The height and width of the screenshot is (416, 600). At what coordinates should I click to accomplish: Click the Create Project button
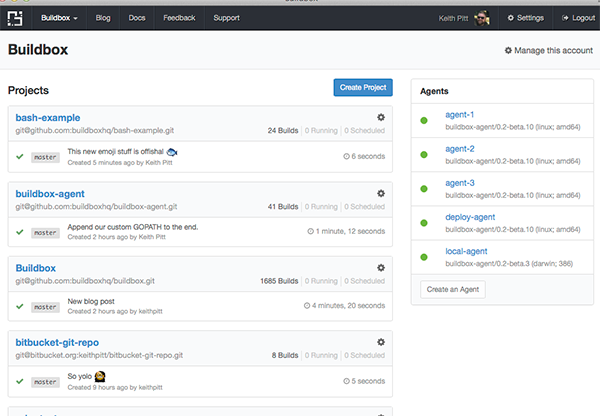coord(363,88)
